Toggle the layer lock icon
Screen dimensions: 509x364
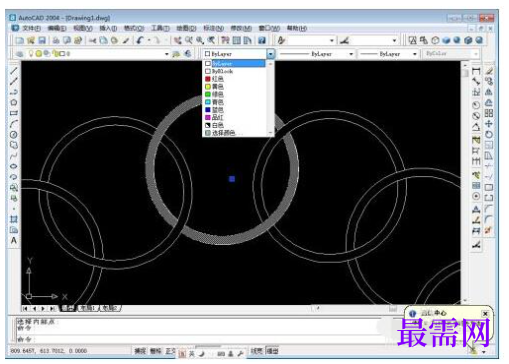(x=55, y=53)
